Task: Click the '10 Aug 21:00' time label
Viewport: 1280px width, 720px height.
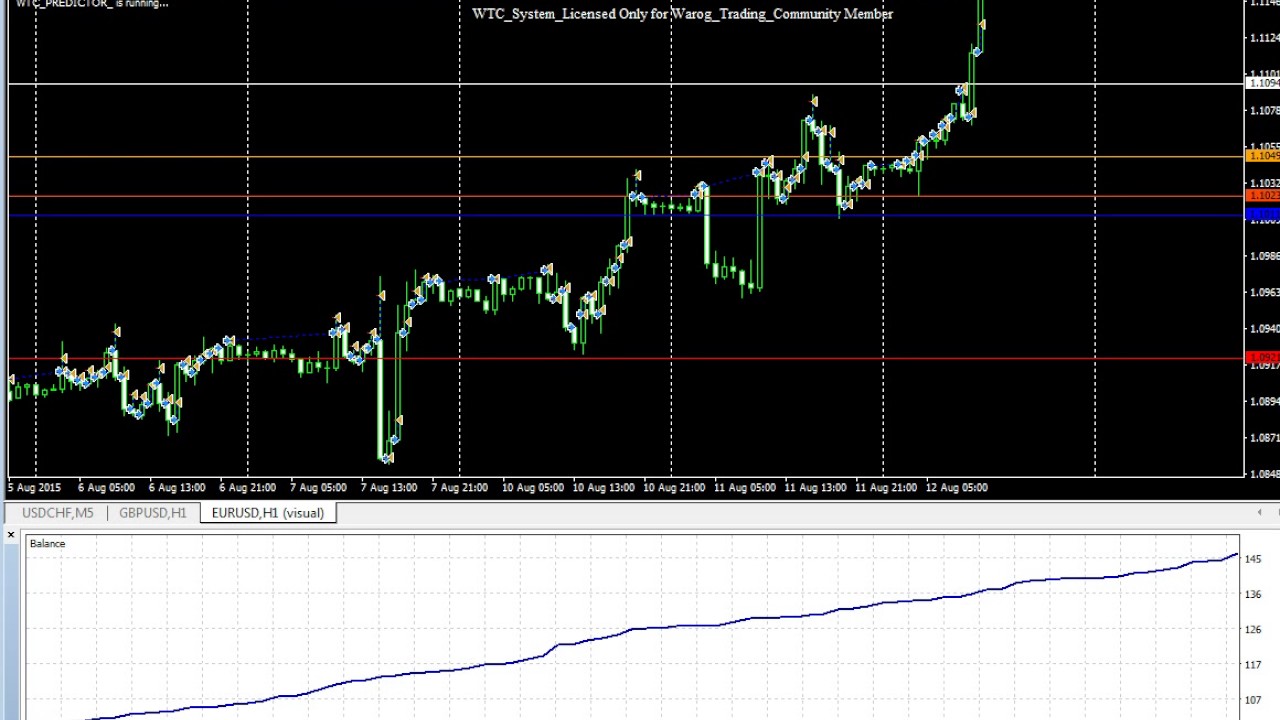Action: click(674, 488)
